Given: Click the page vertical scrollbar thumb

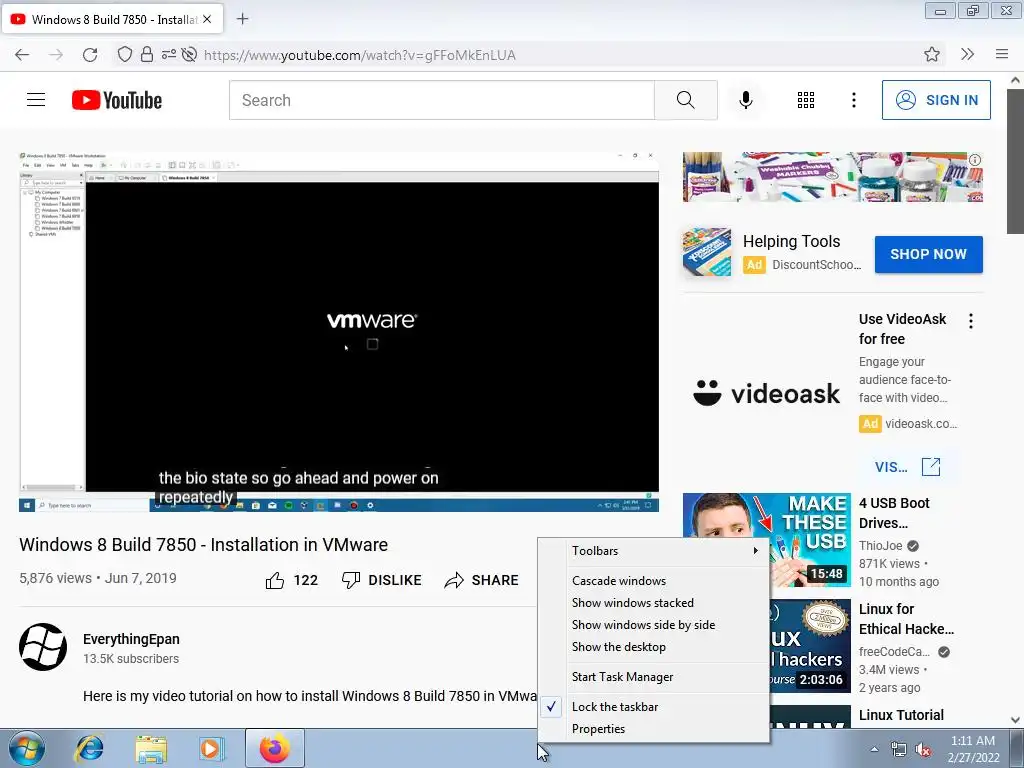Looking at the screenshot, I should tap(1015, 161).
